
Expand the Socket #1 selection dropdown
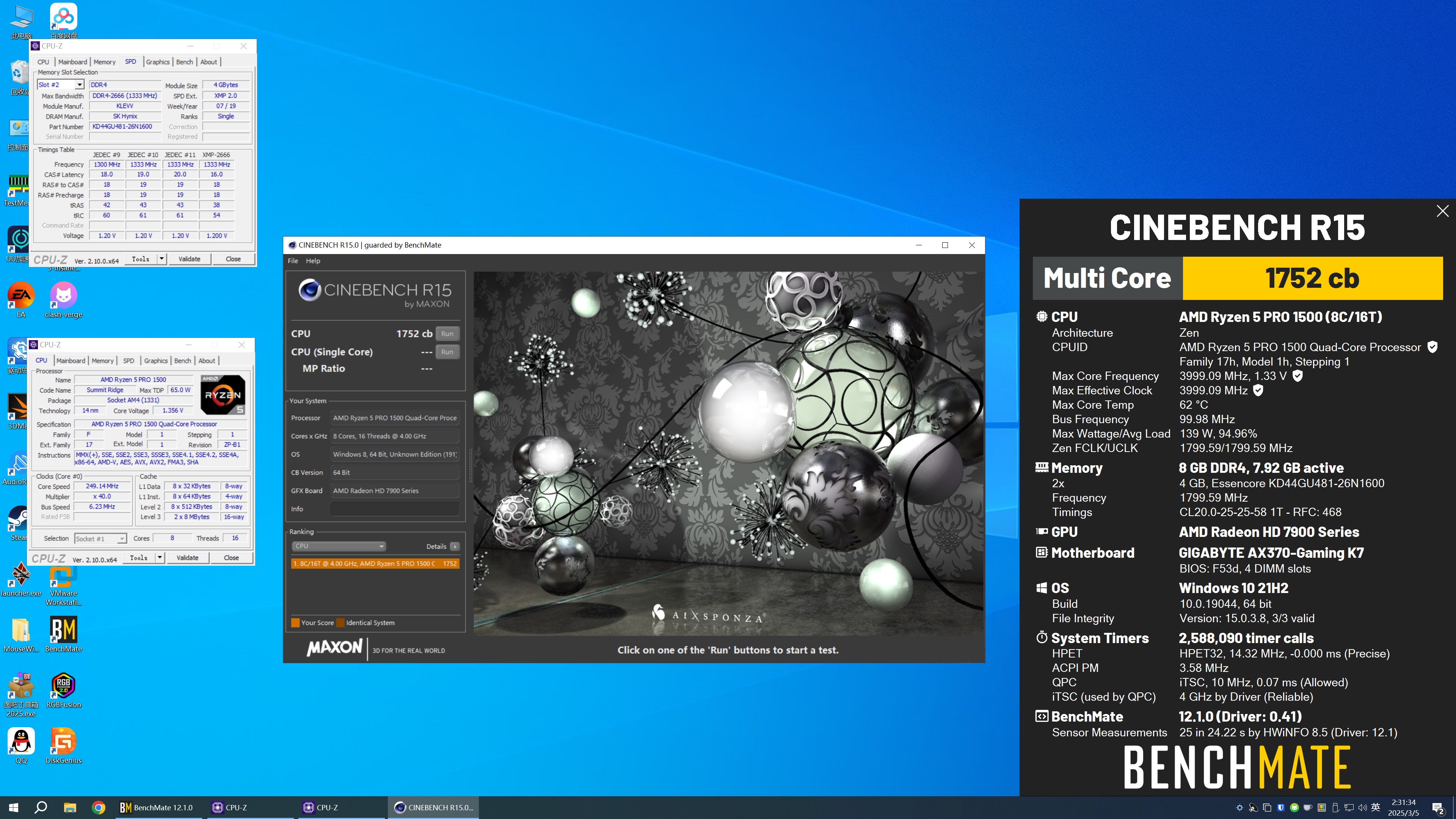[x=121, y=539]
